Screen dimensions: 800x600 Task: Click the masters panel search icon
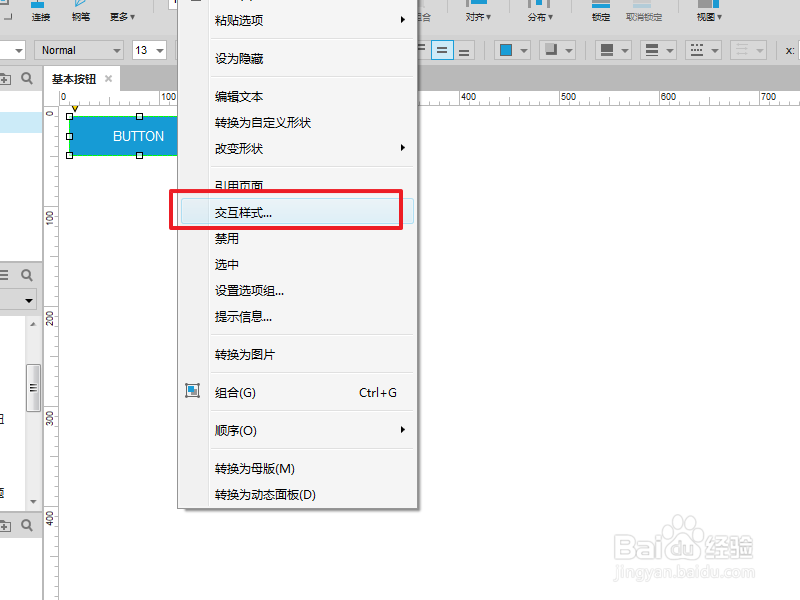(27, 525)
